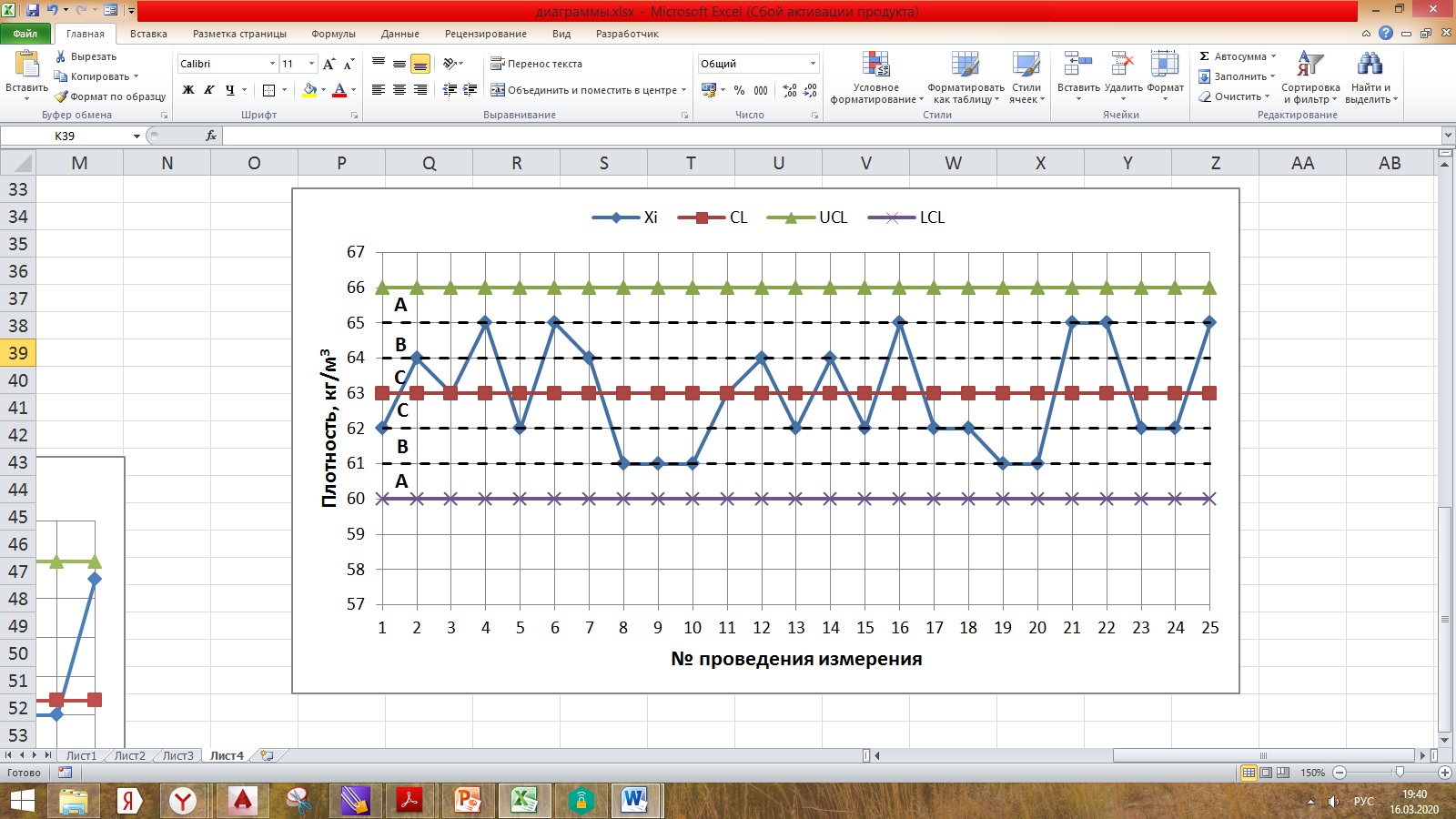This screenshot has height=819, width=1456.
Task: Expand the number format (Общий) dropdown
Action: [x=813, y=64]
